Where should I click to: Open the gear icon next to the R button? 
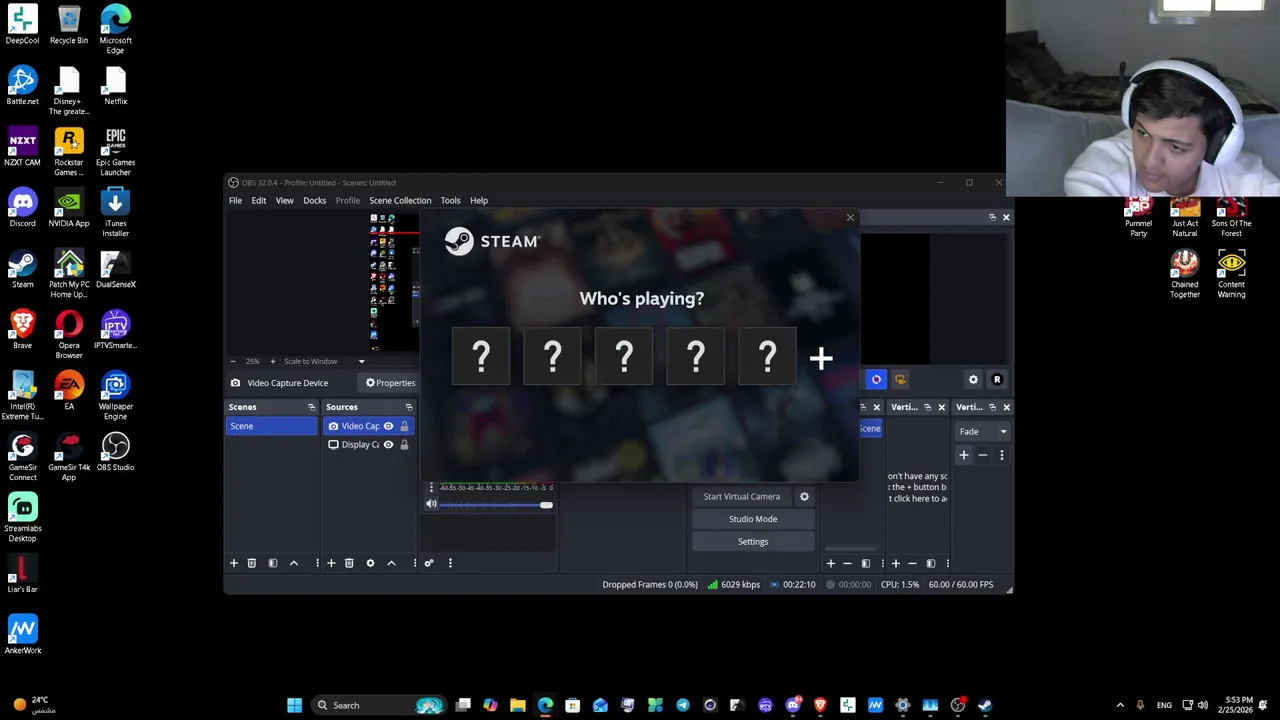(973, 380)
